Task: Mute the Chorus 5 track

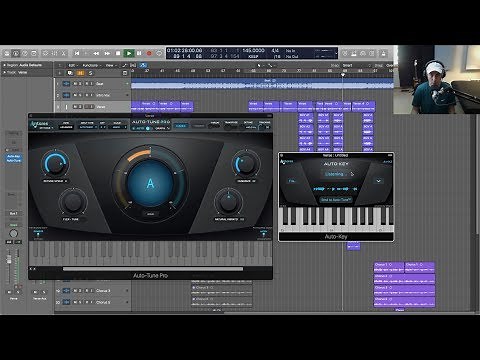Action: pos(75,302)
